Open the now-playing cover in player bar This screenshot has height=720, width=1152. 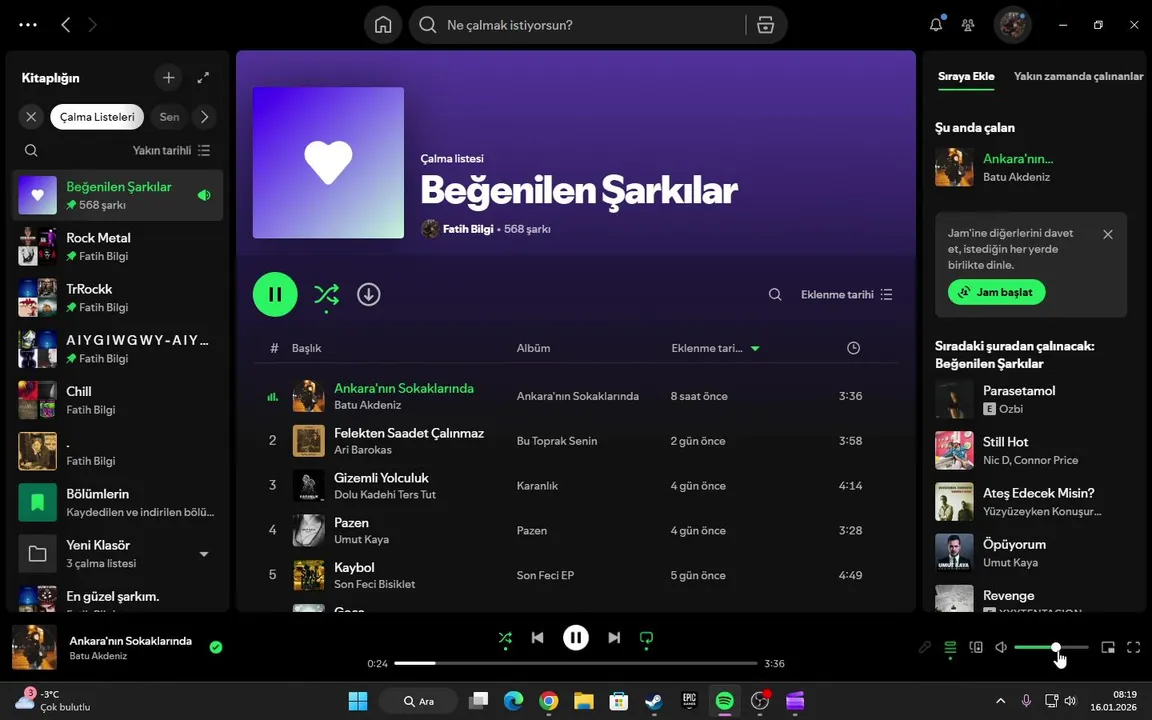(34, 647)
